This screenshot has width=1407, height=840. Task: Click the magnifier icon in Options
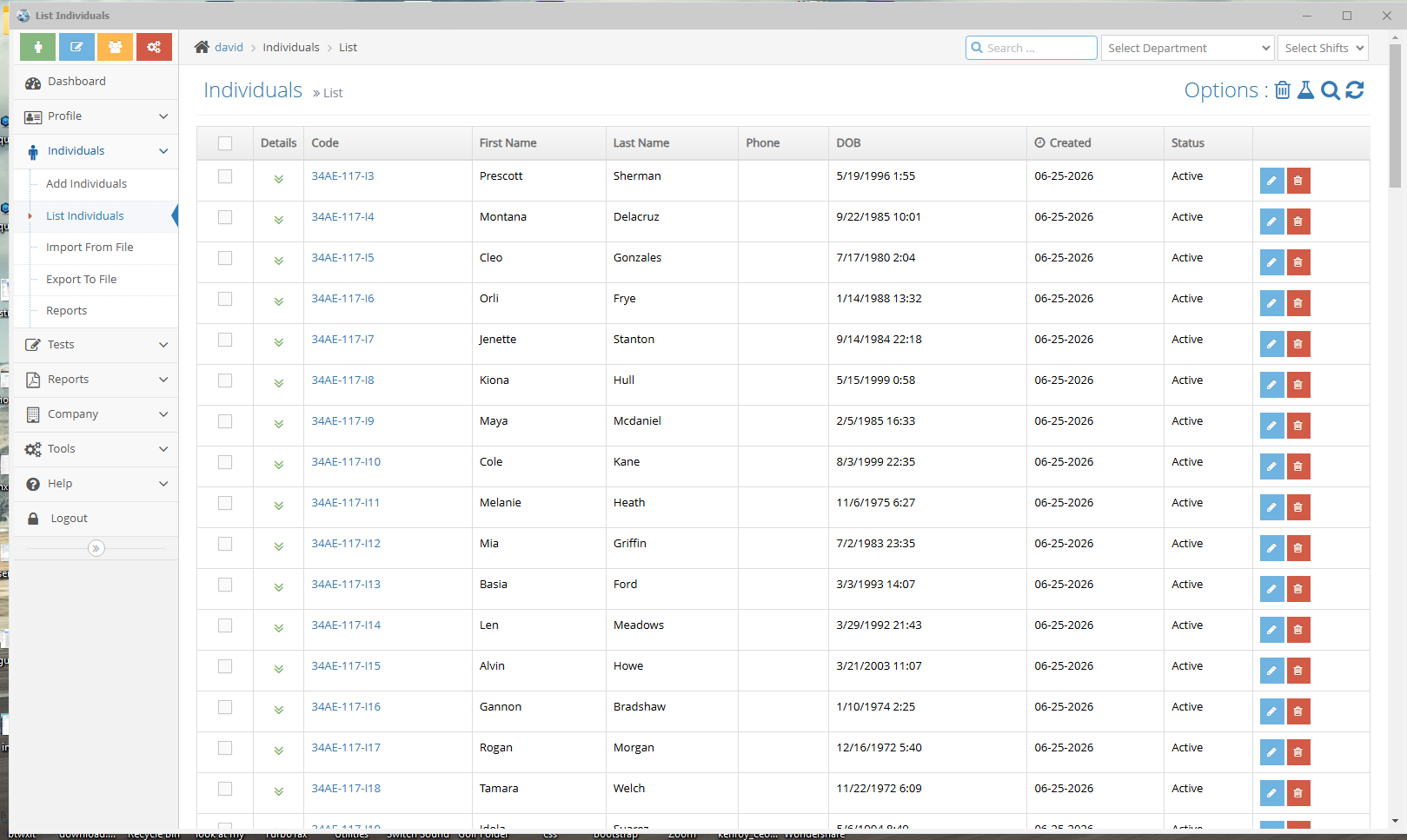point(1330,90)
